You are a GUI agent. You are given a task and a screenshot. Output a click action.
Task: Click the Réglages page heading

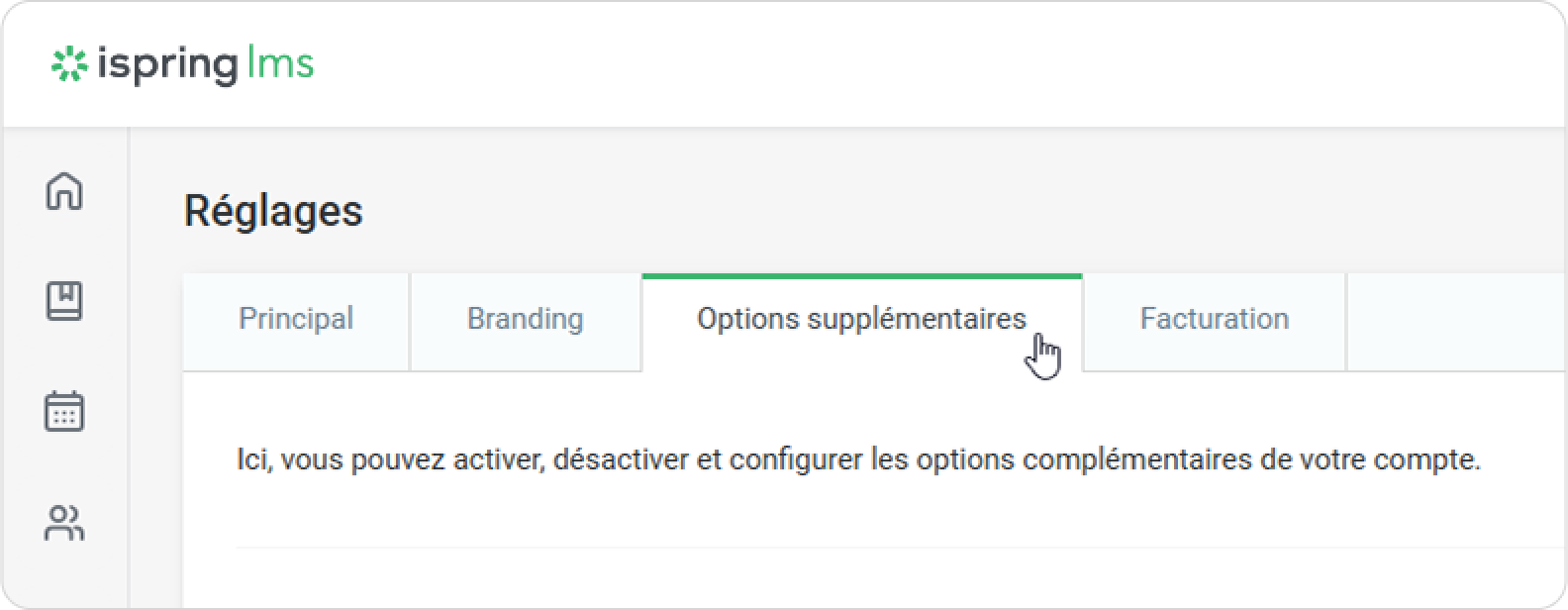pyautogui.click(x=273, y=211)
